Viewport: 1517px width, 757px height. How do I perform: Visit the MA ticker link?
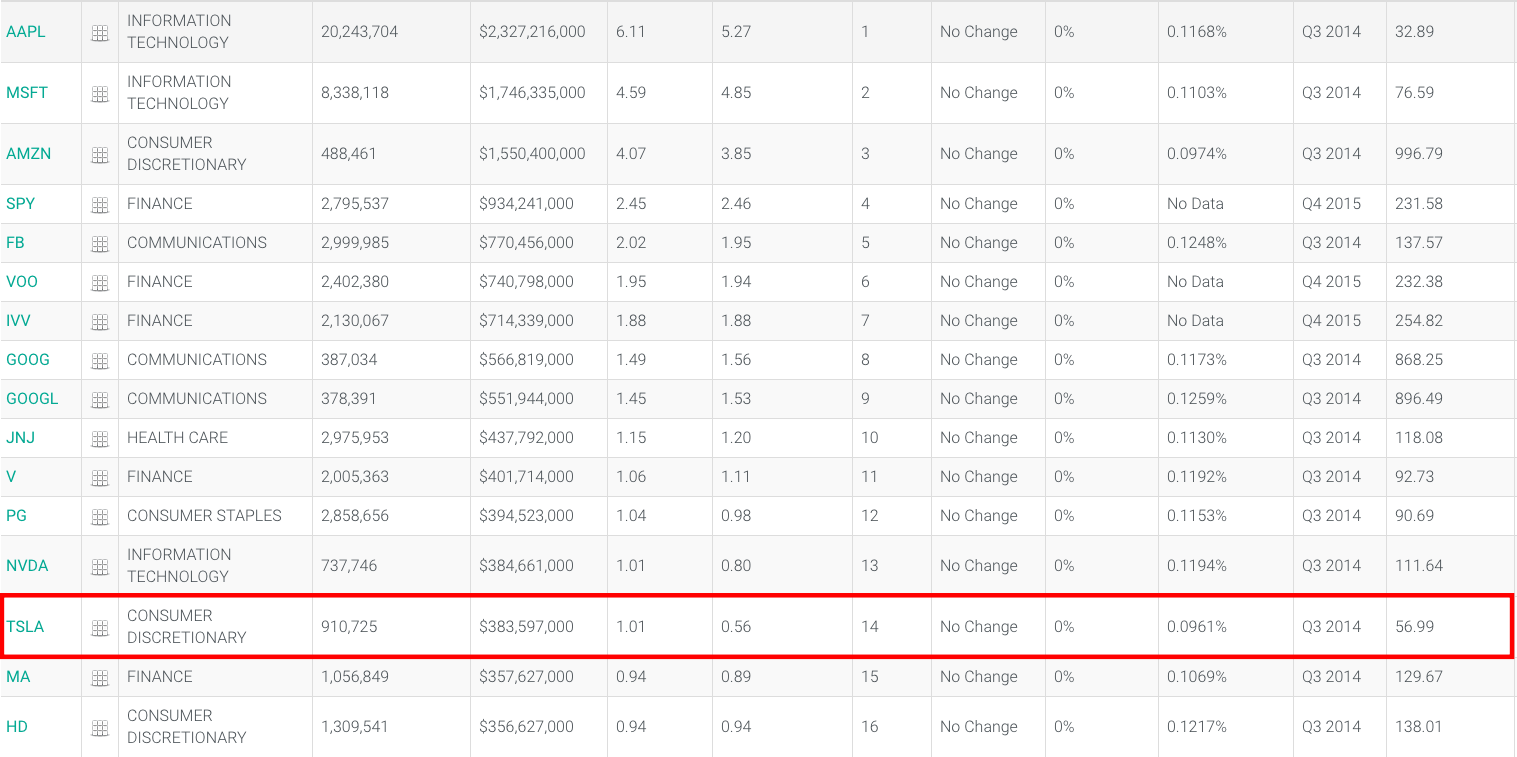pos(18,677)
